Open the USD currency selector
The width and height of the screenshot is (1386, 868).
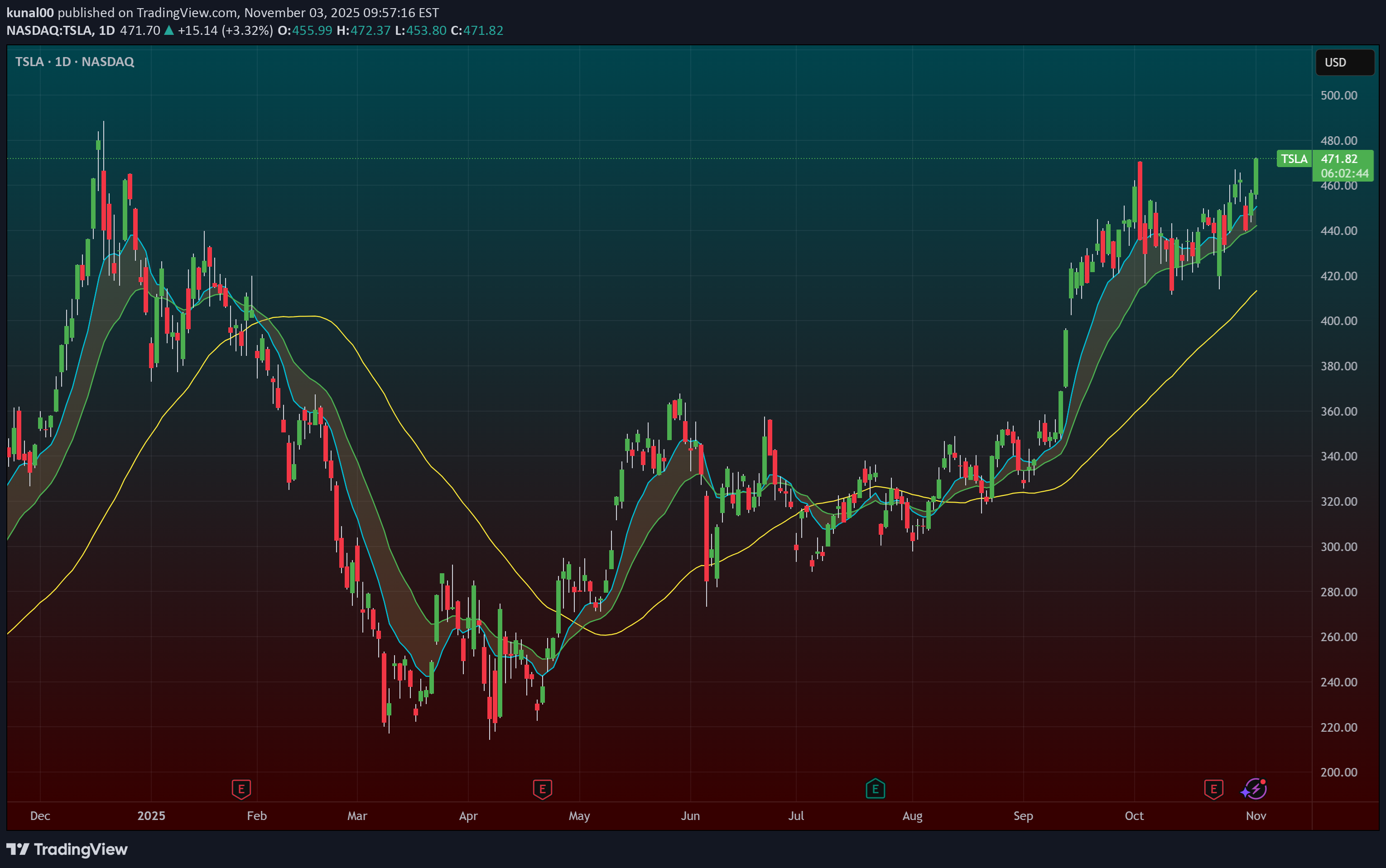(1344, 62)
